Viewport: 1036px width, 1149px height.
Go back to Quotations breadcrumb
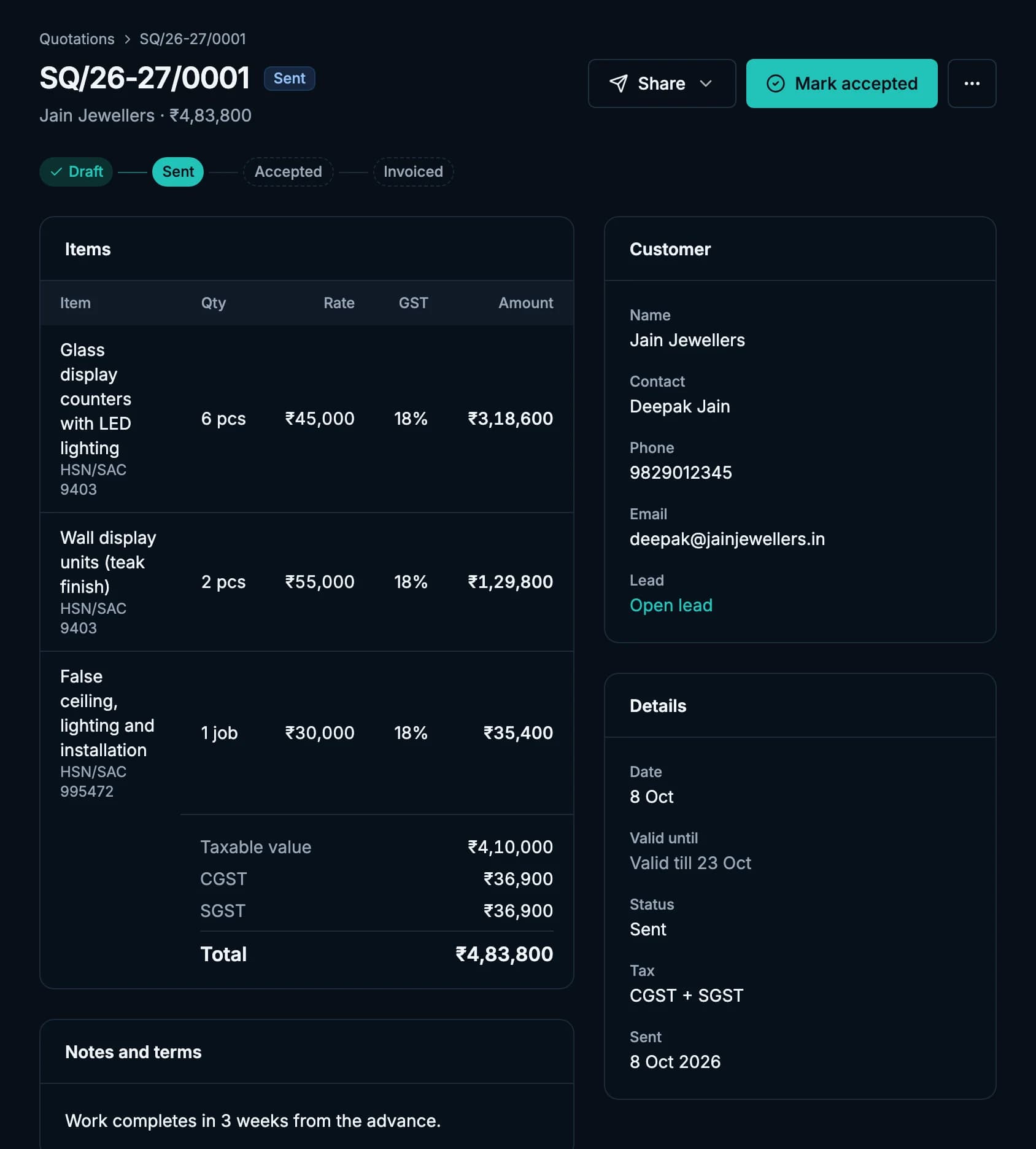pos(77,39)
